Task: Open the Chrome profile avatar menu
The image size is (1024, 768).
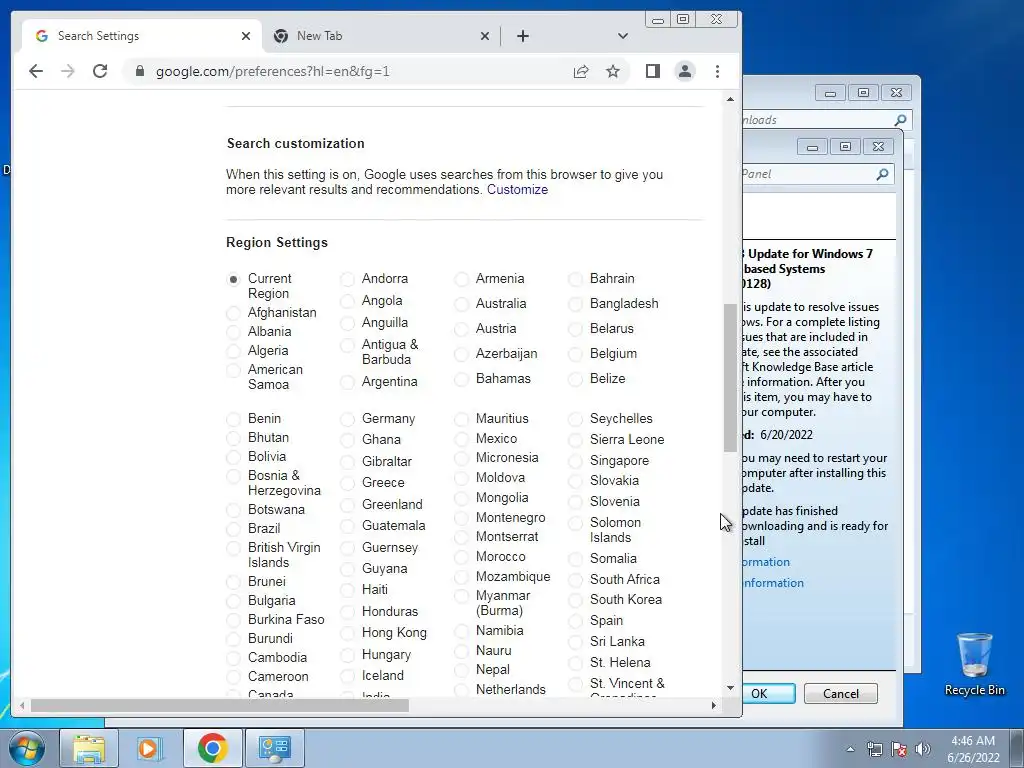Action: 685,71
